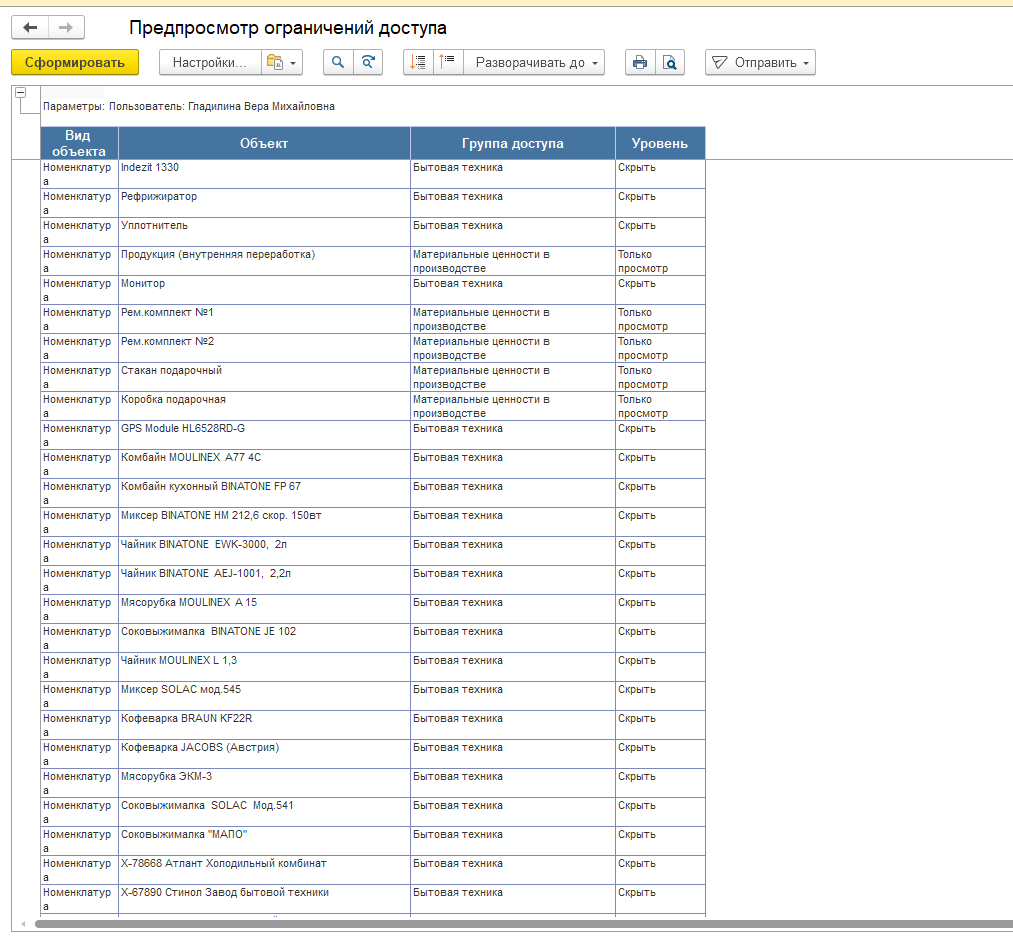Select the Рефрижиратор cell
The width and height of the screenshot is (1013, 942).
pyautogui.click(x=264, y=204)
